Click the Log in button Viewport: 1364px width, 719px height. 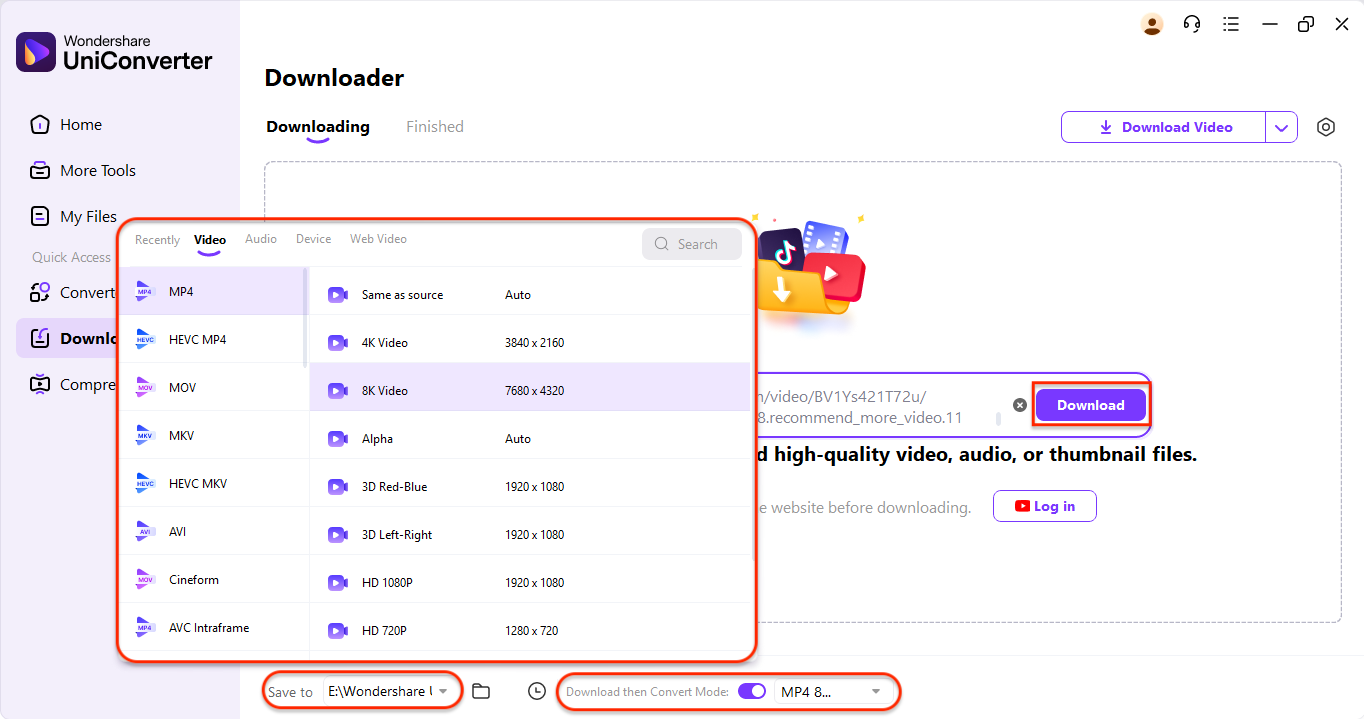click(x=1045, y=506)
